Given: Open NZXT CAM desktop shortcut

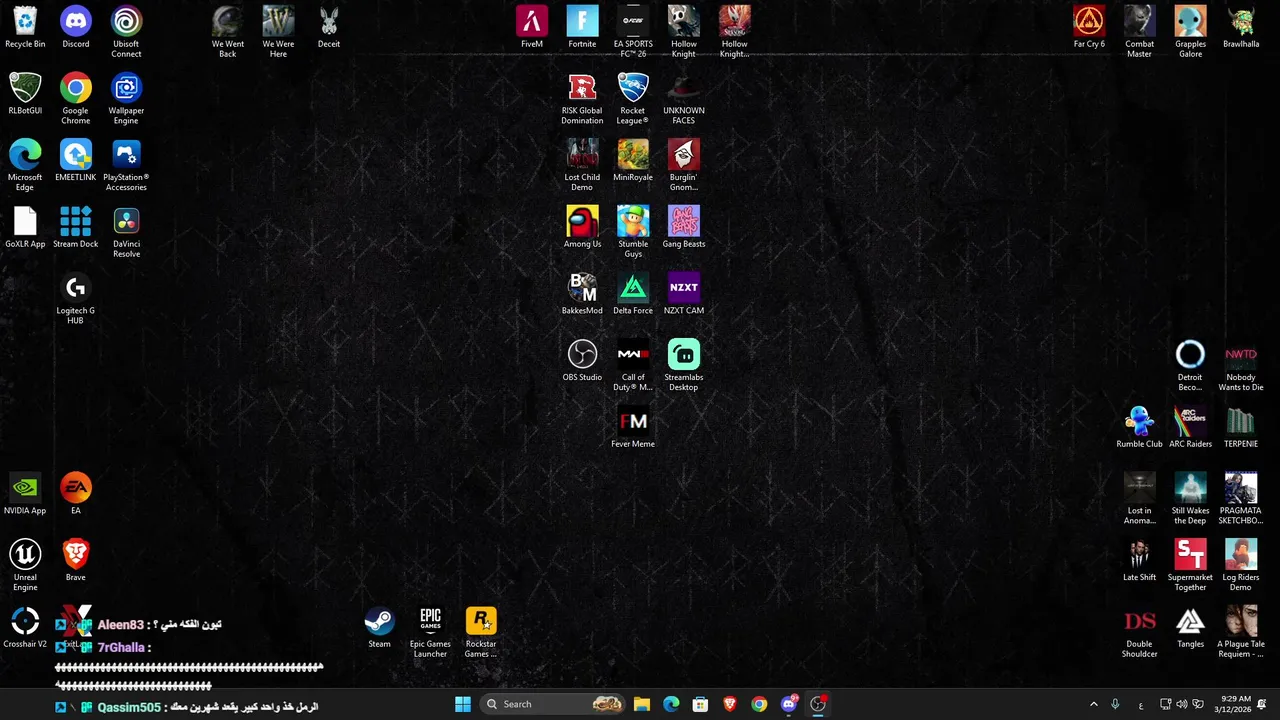Looking at the screenshot, I should [684, 295].
